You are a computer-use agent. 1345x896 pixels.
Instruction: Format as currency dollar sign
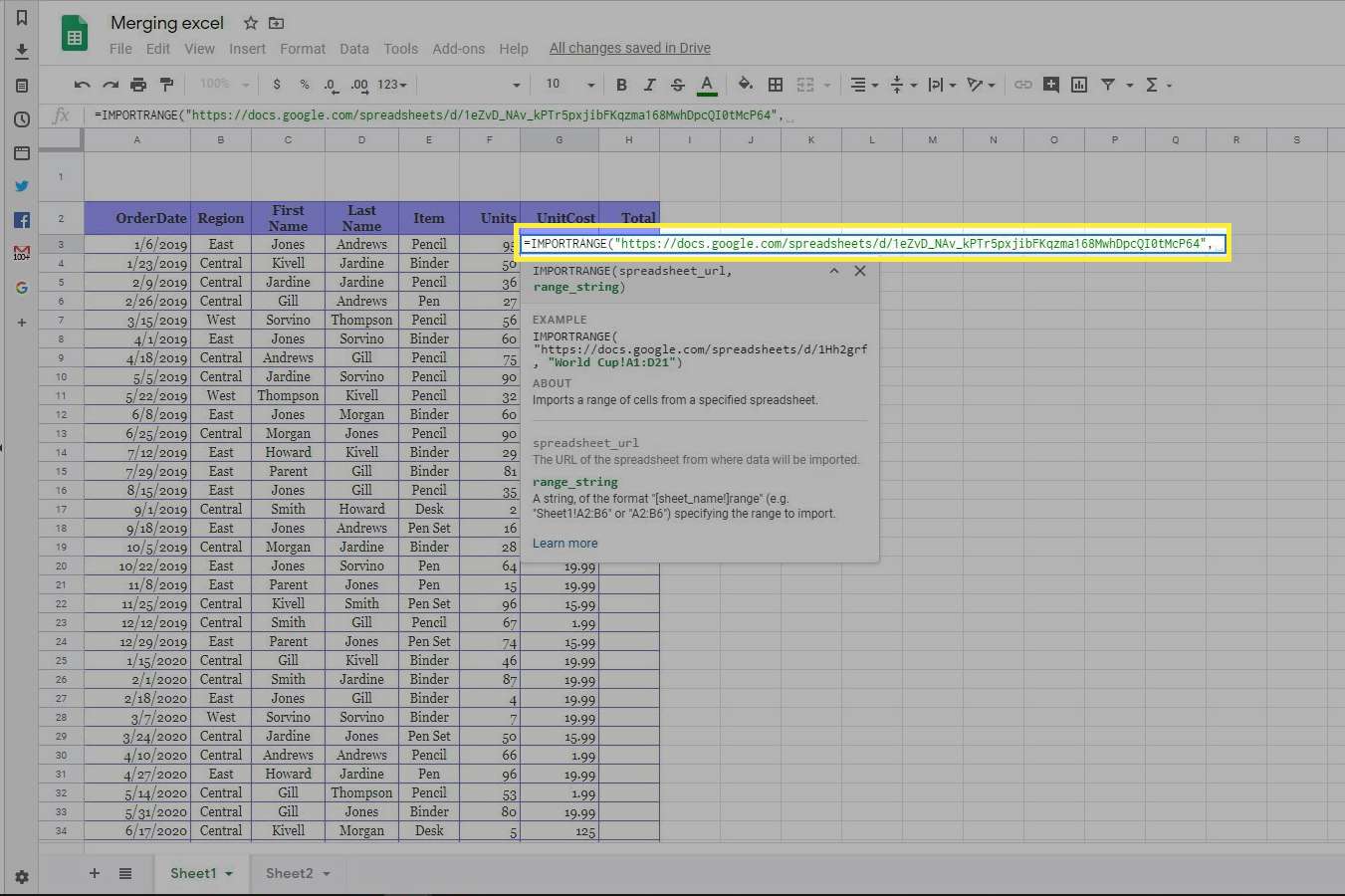point(277,85)
